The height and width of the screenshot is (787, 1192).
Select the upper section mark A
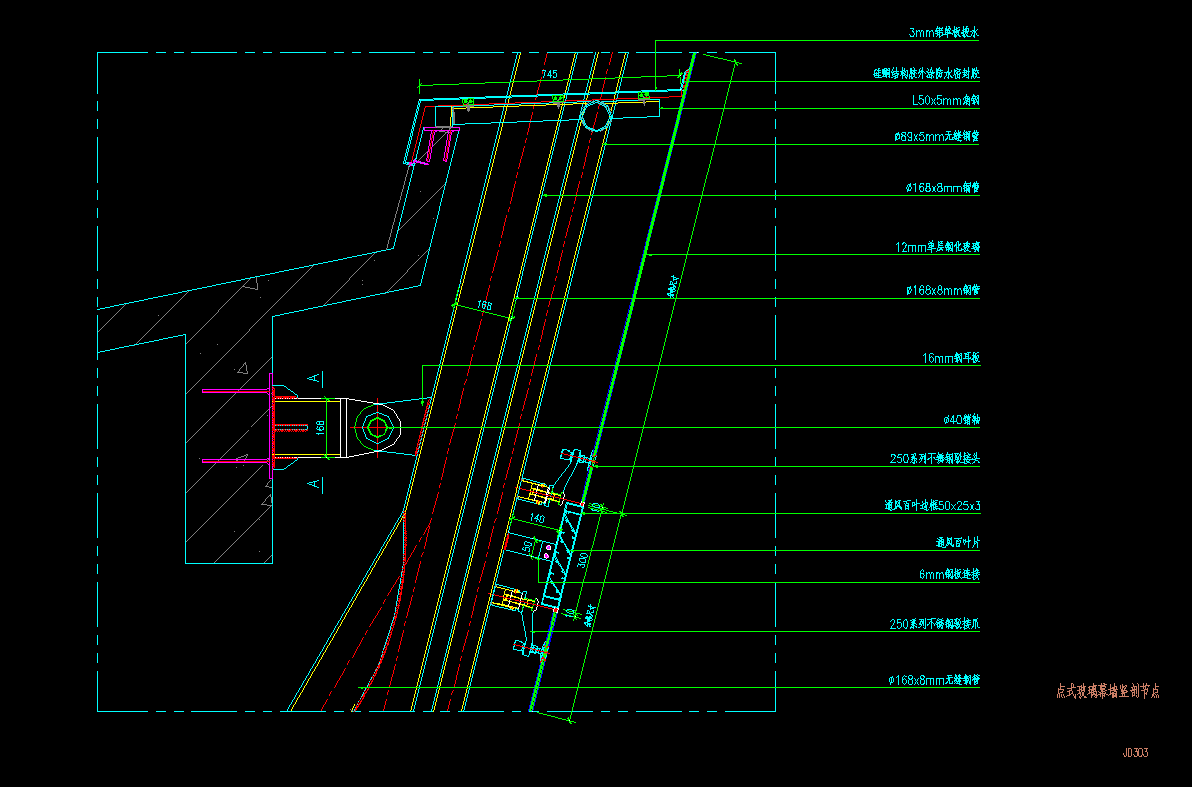click(314, 378)
